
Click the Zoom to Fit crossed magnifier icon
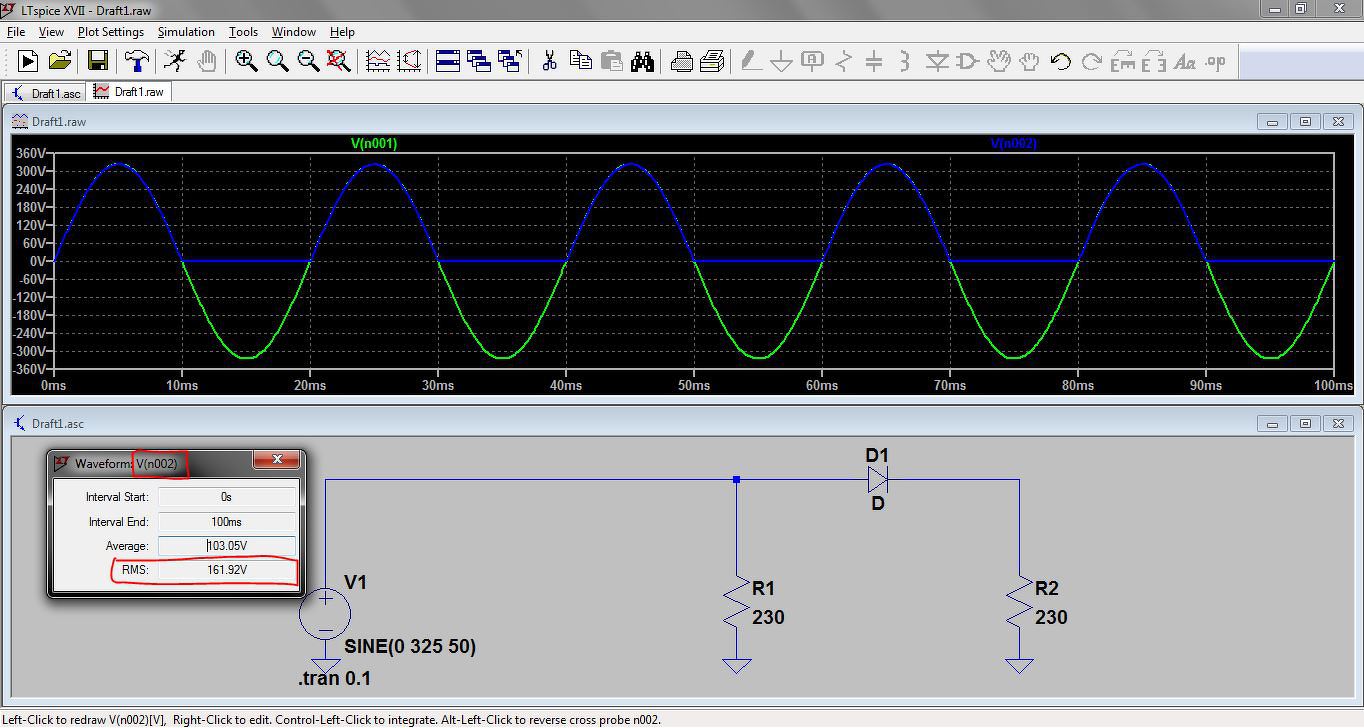point(338,62)
